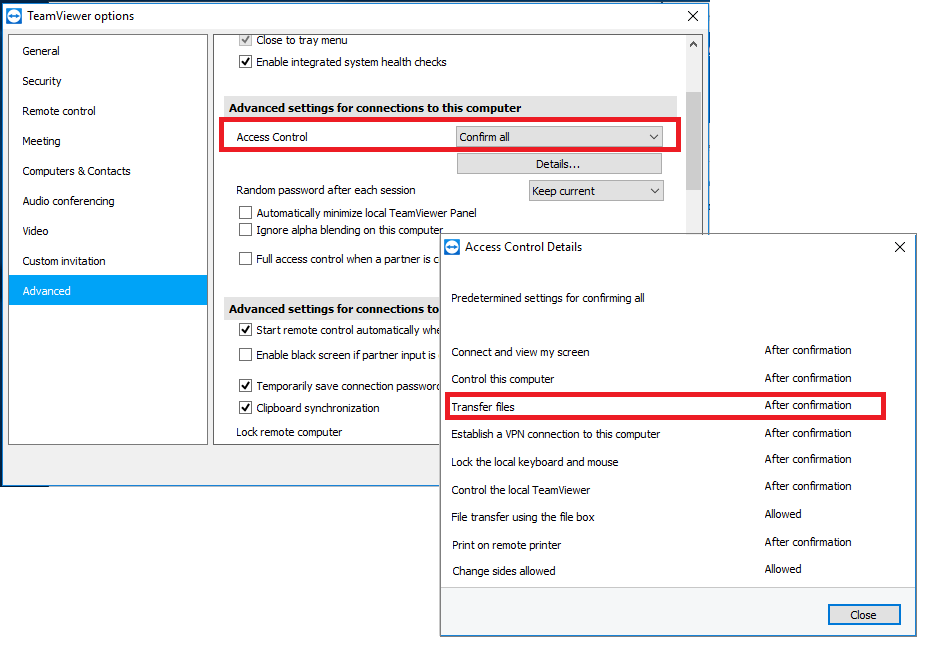Select the Advanced category

(108, 291)
